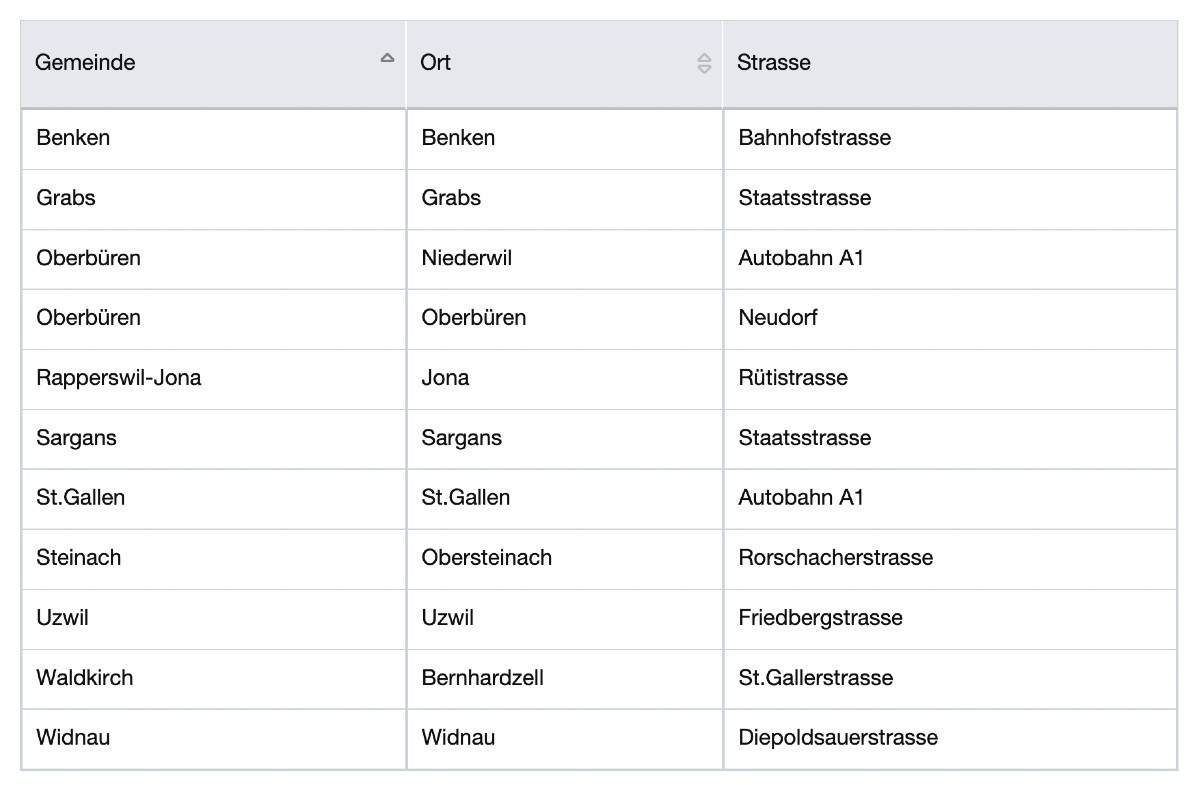This screenshot has width=1200, height=800.
Task: Select the Benken cell in Gemeinde column
Action: tap(73, 138)
